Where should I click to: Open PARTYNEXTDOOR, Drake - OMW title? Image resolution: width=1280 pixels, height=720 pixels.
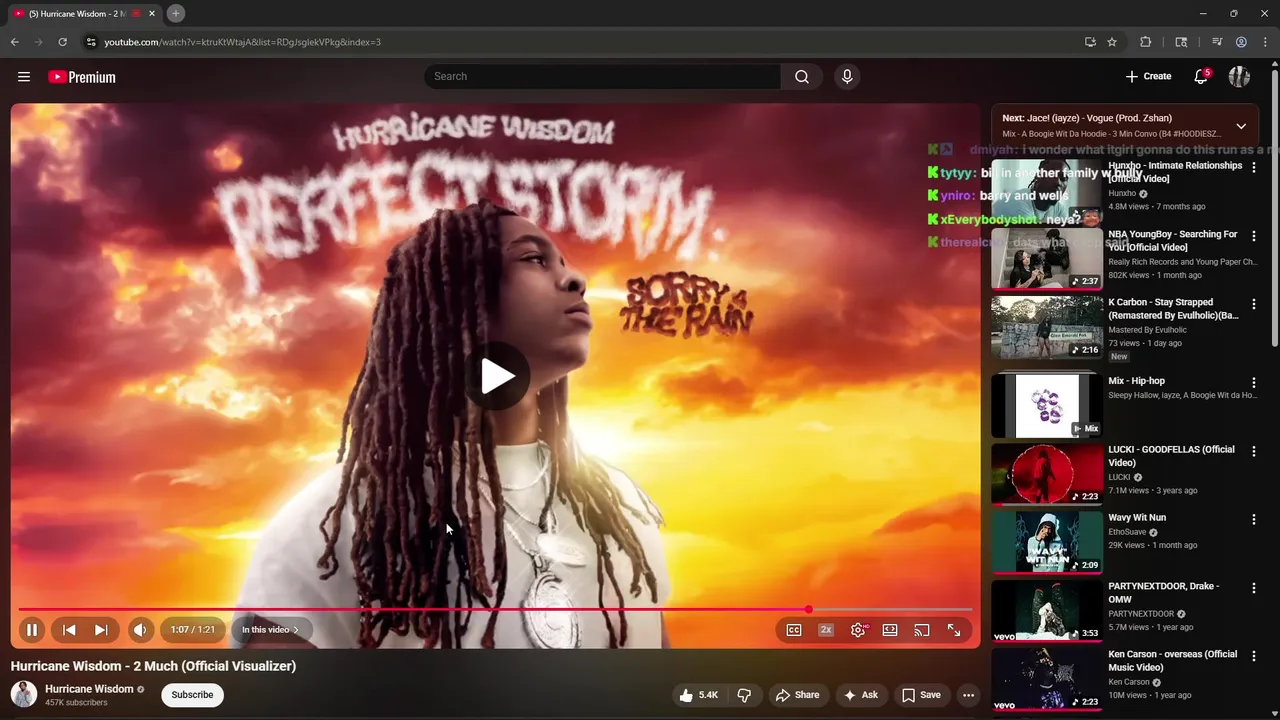[1164, 593]
